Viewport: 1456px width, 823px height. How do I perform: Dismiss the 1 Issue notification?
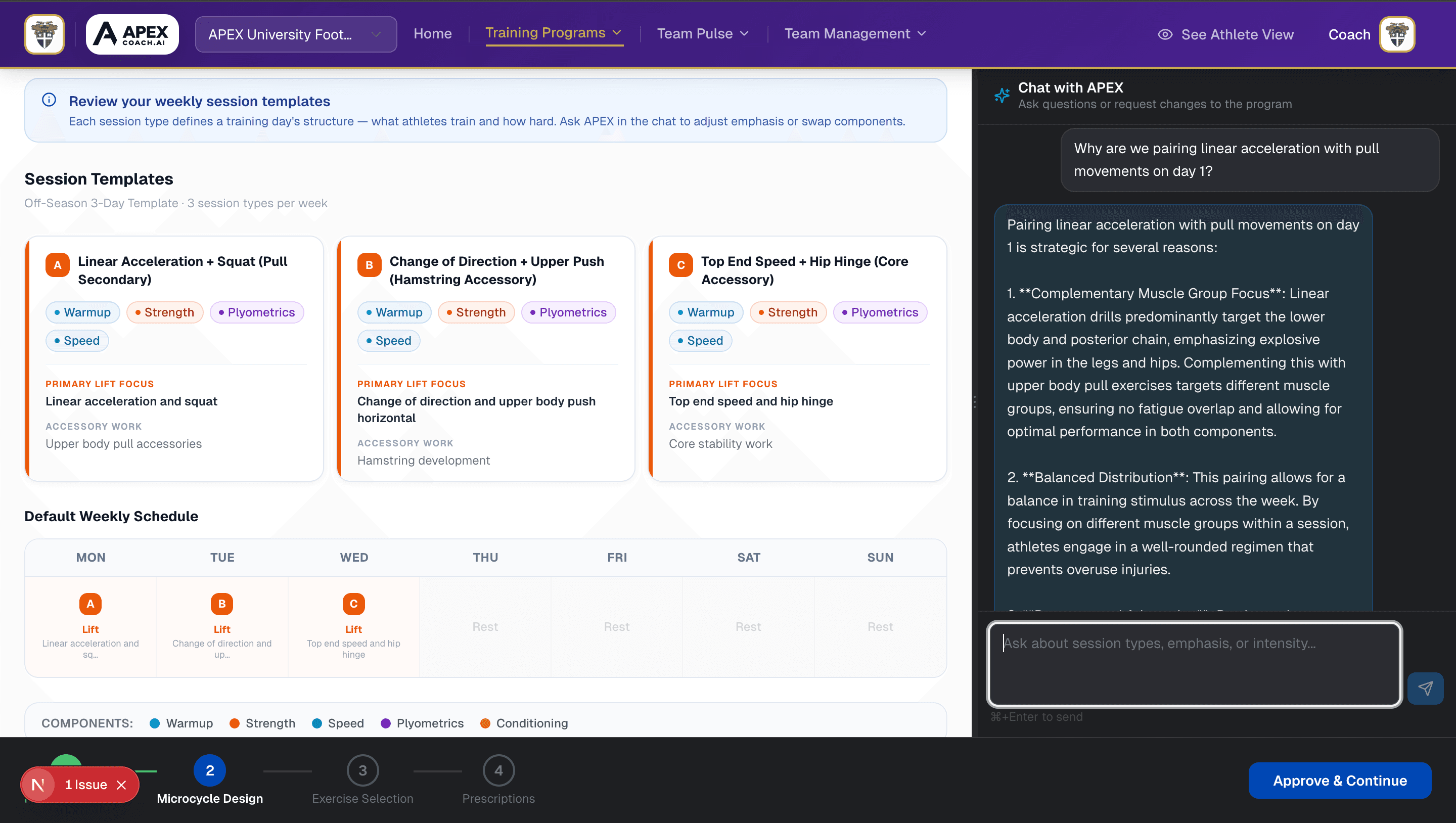[x=122, y=785]
